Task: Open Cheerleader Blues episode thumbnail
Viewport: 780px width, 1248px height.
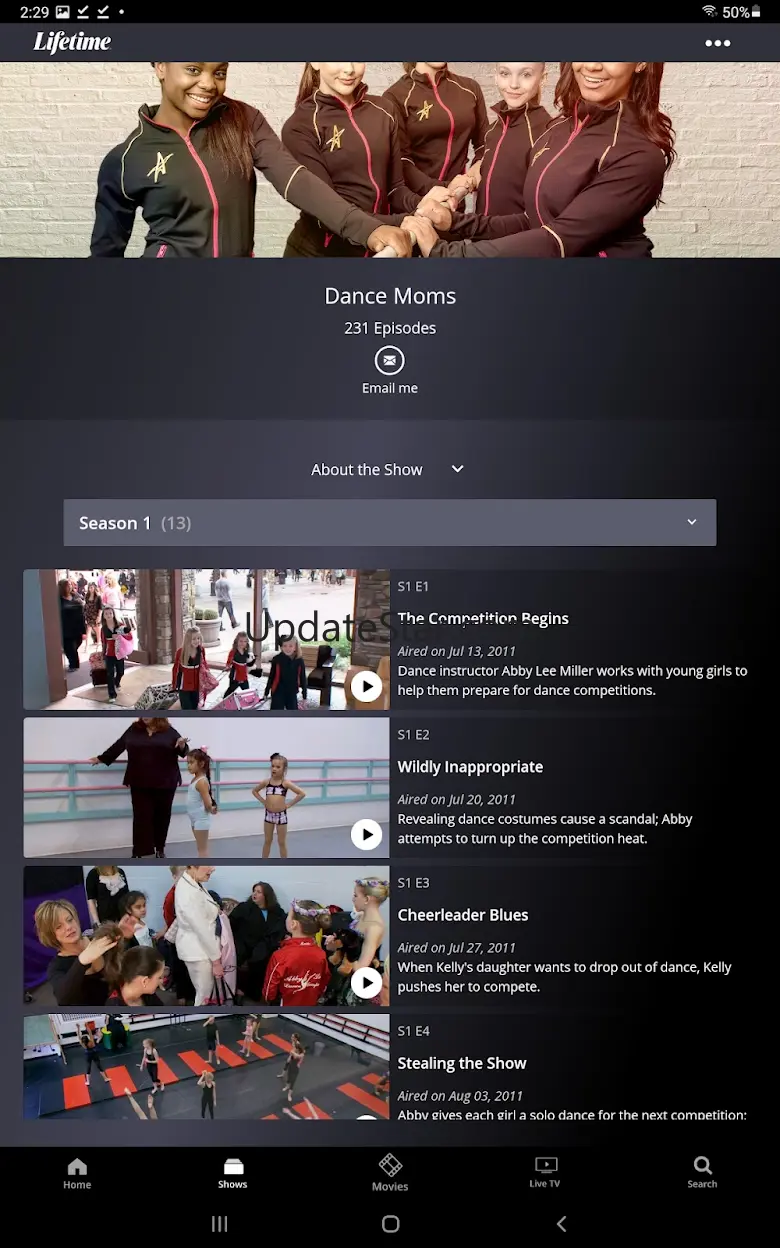Action: 207,936
